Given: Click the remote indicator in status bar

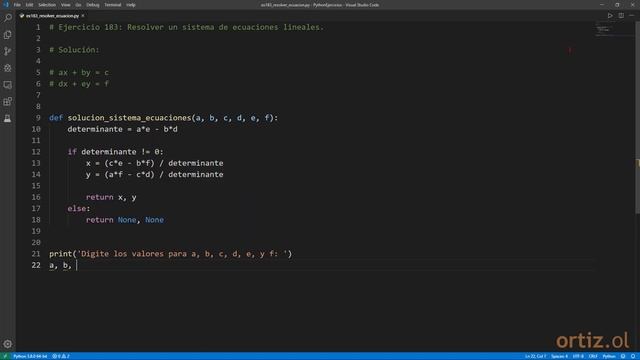Looking at the screenshot, I should click(5, 356).
